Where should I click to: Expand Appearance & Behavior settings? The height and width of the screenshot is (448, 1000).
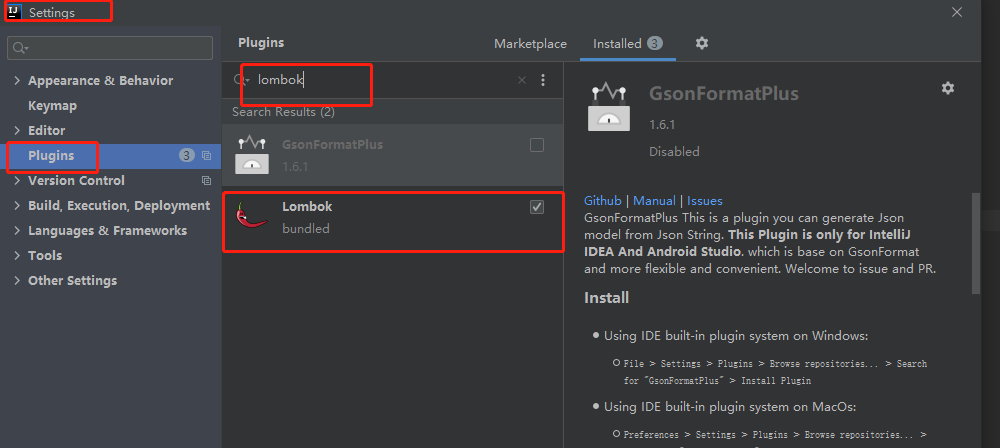[x=17, y=80]
